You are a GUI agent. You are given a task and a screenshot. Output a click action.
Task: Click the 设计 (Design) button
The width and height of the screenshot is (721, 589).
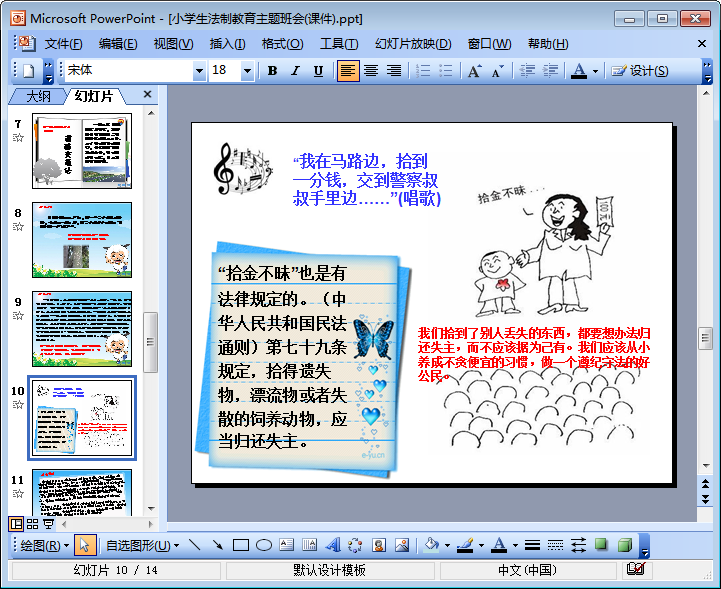tap(640, 71)
